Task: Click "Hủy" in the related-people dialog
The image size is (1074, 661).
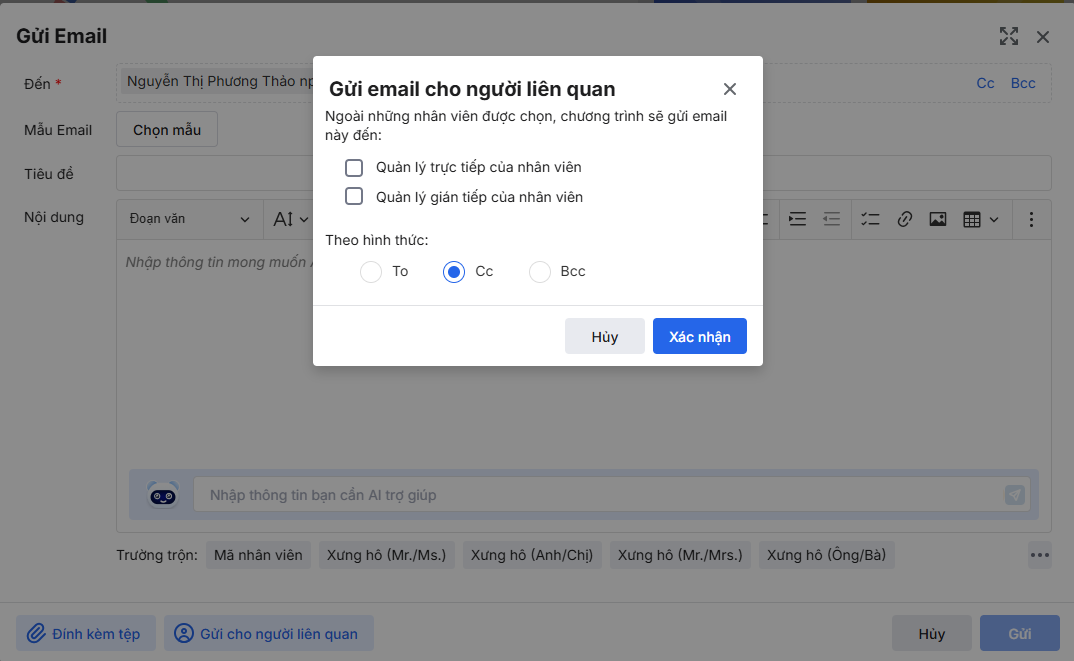Action: click(x=605, y=337)
